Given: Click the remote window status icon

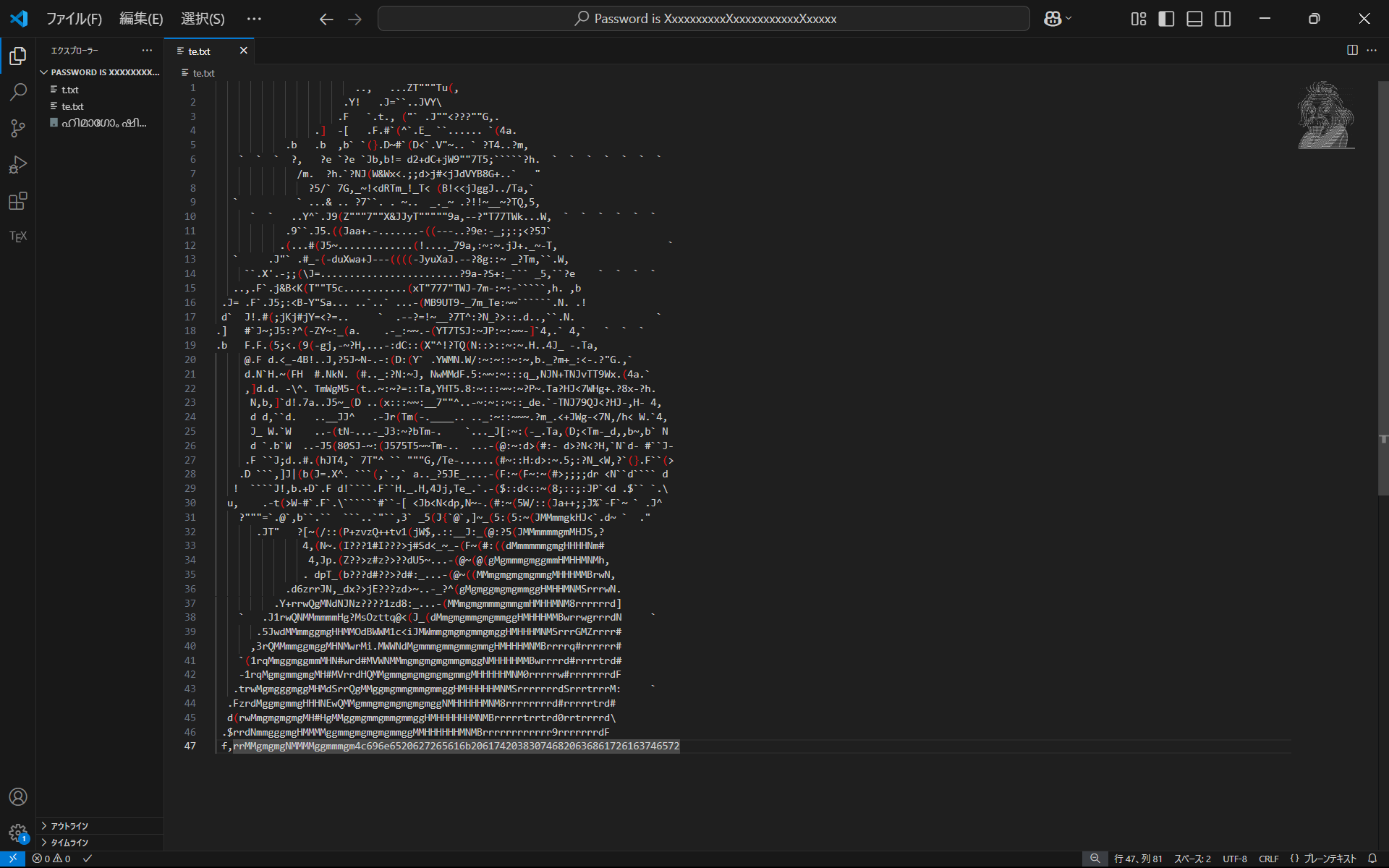Looking at the screenshot, I should click(x=12, y=859).
